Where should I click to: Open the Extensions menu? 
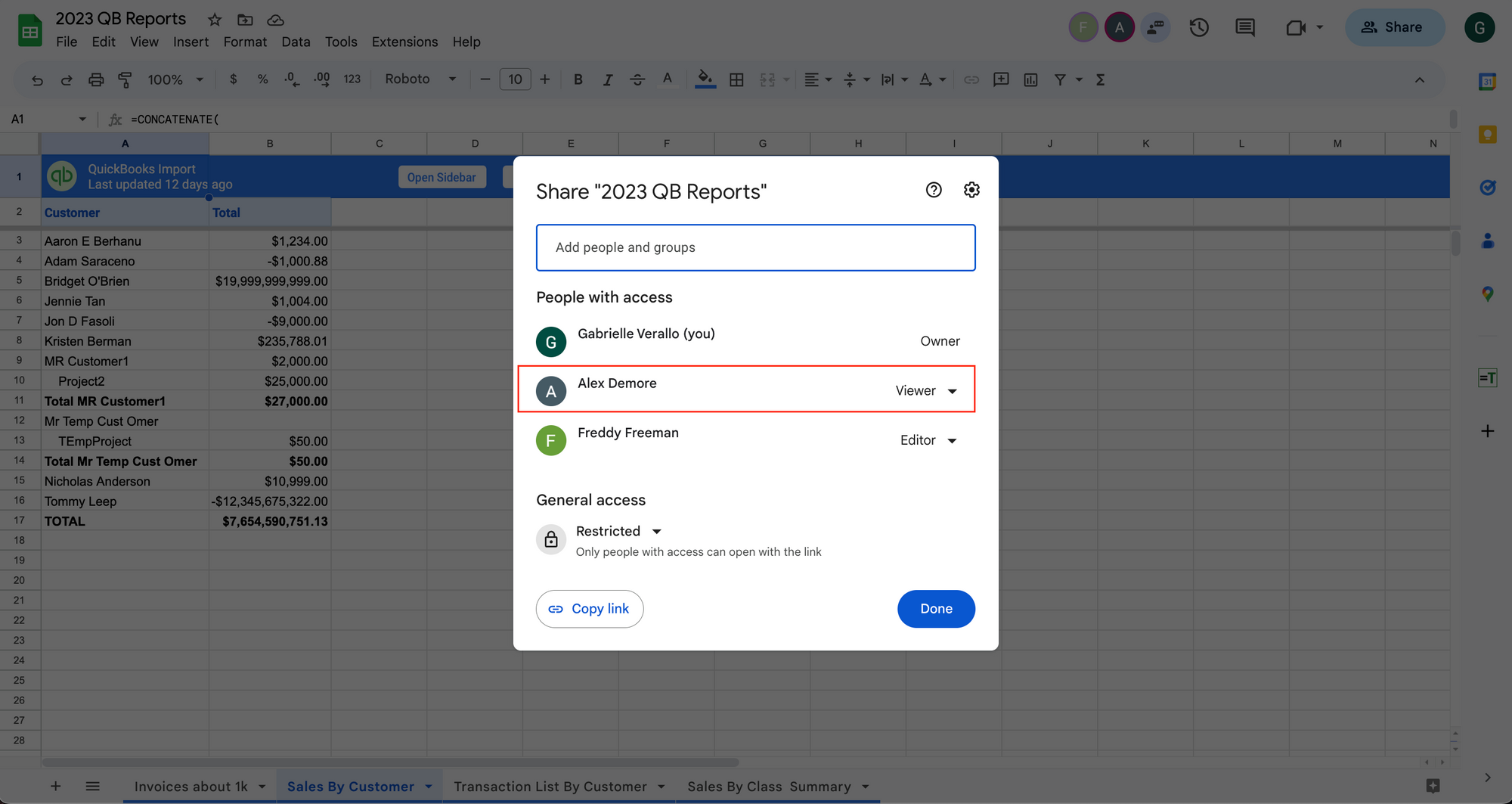point(404,42)
